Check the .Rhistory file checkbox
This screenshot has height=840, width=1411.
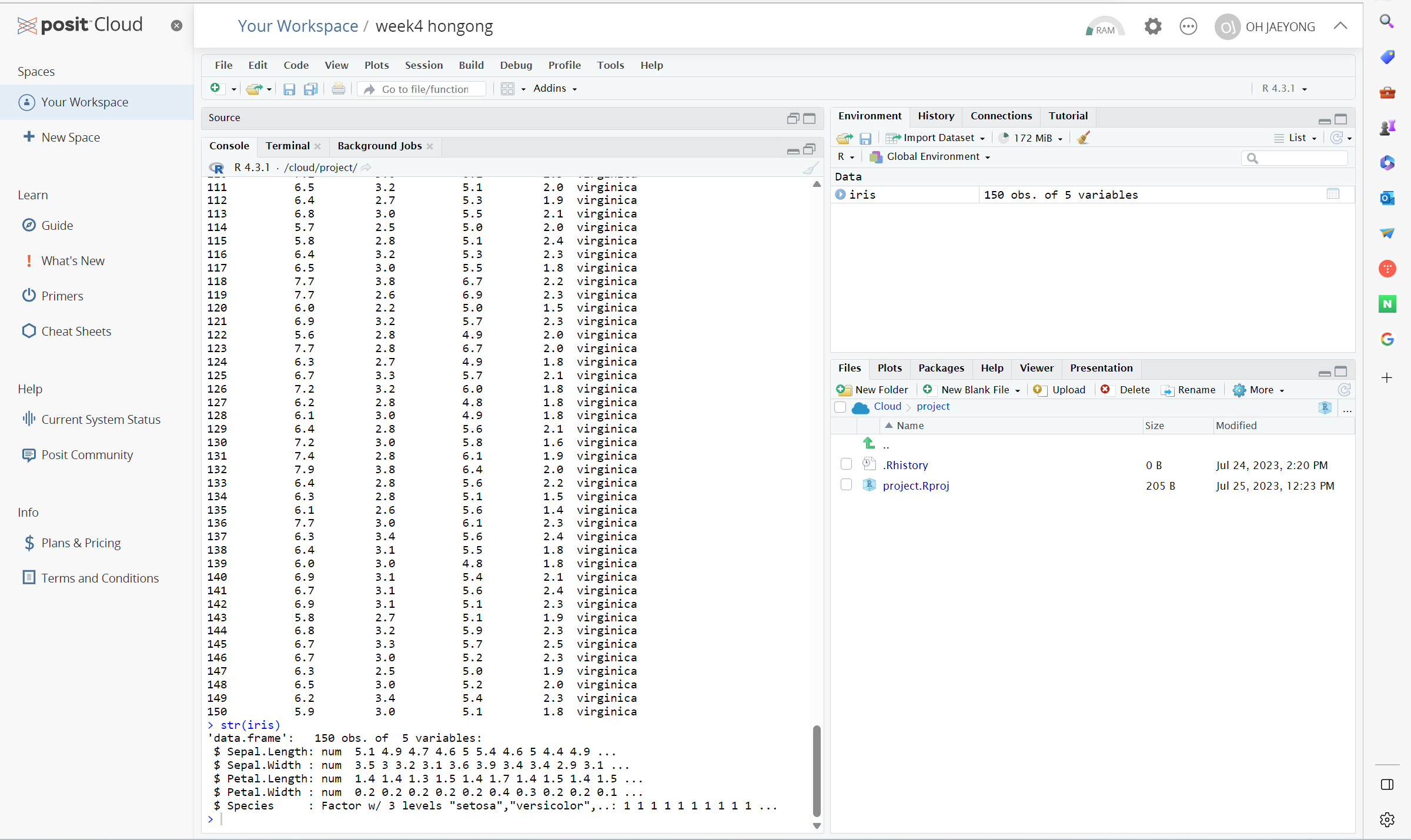coord(846,464)
